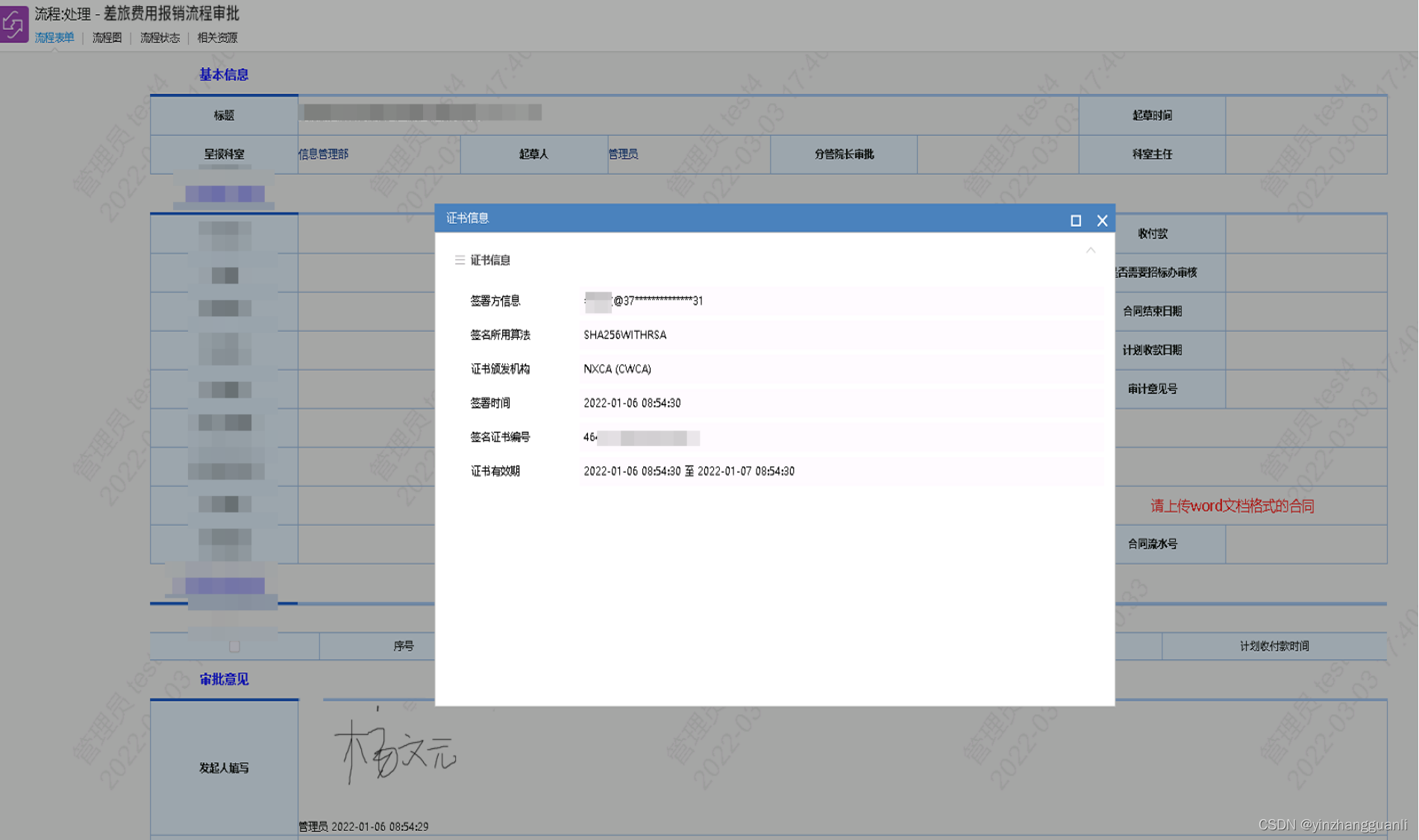1419x840 pixels.
Task: Click the 标题 field blurred value
Action: [421, 113]
